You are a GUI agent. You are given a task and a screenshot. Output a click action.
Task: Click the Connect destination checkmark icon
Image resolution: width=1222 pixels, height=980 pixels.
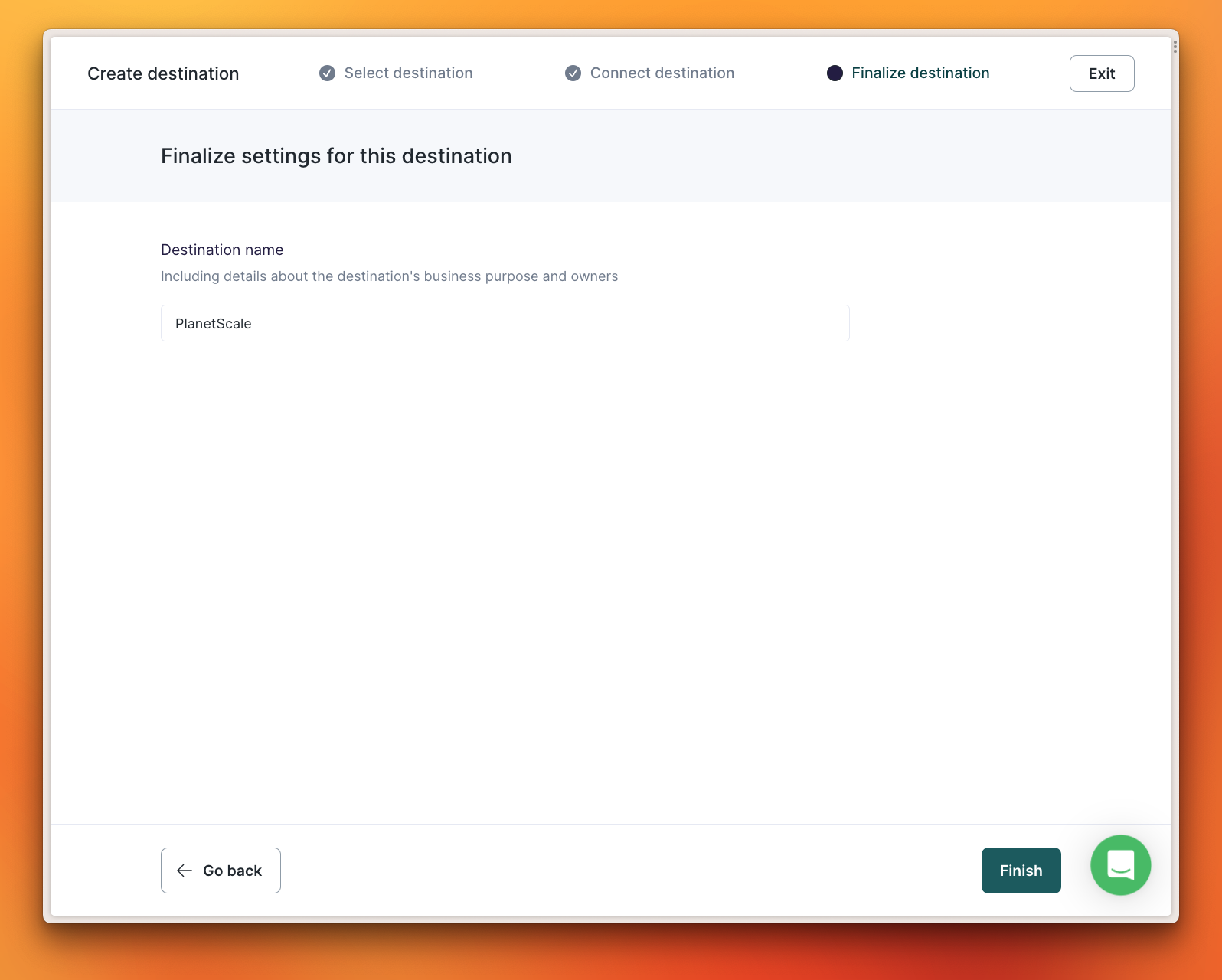click(573, 73)
